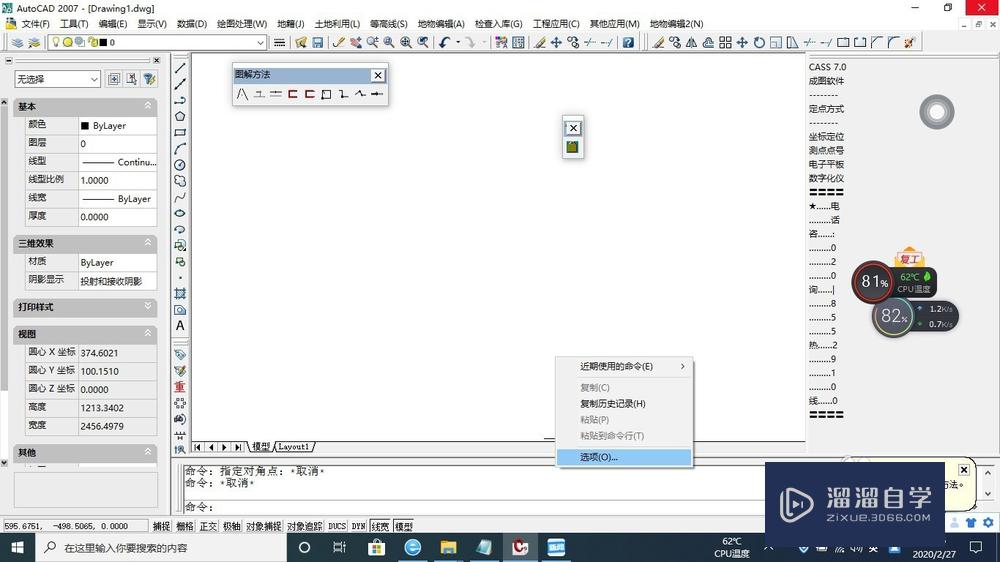Click the command line input field
This screenshot has width=1000, height=562.
point(472,507)
